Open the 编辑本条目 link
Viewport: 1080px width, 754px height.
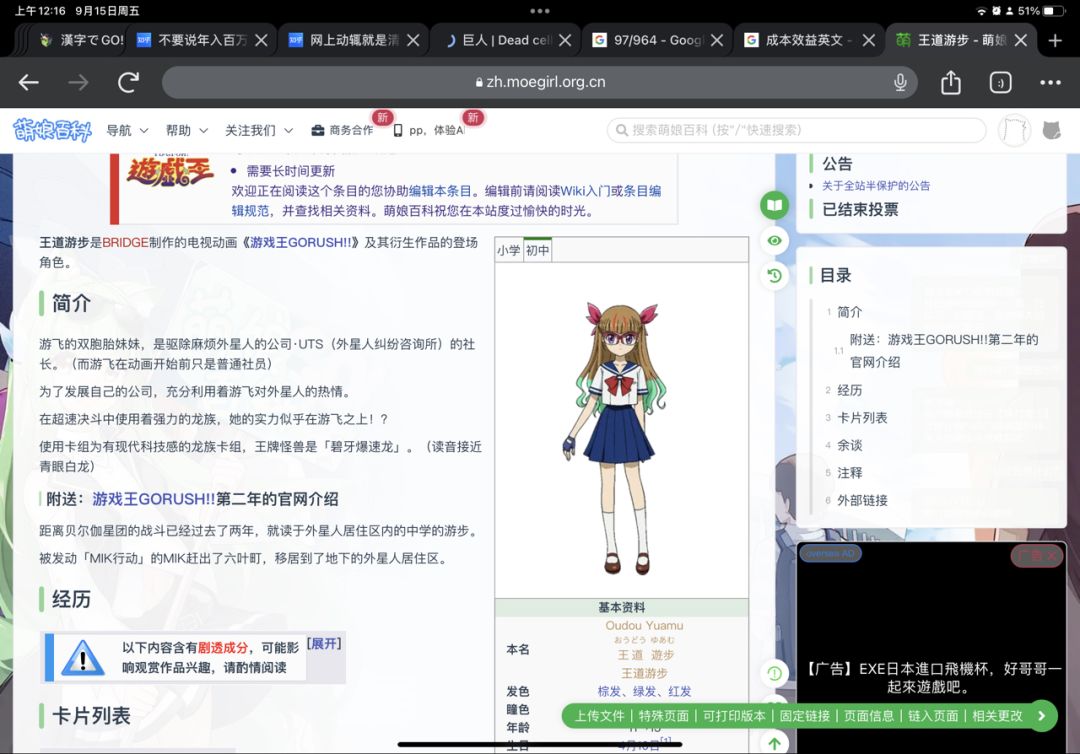(440, 191)
